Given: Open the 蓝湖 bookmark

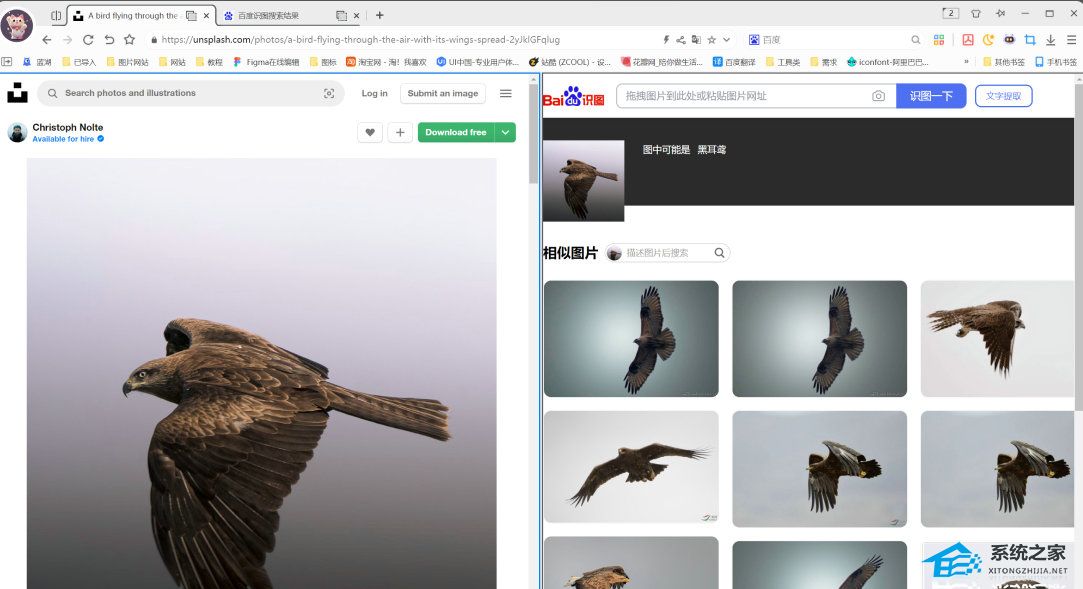Looking at the screenshot, I should click(37, 62).
